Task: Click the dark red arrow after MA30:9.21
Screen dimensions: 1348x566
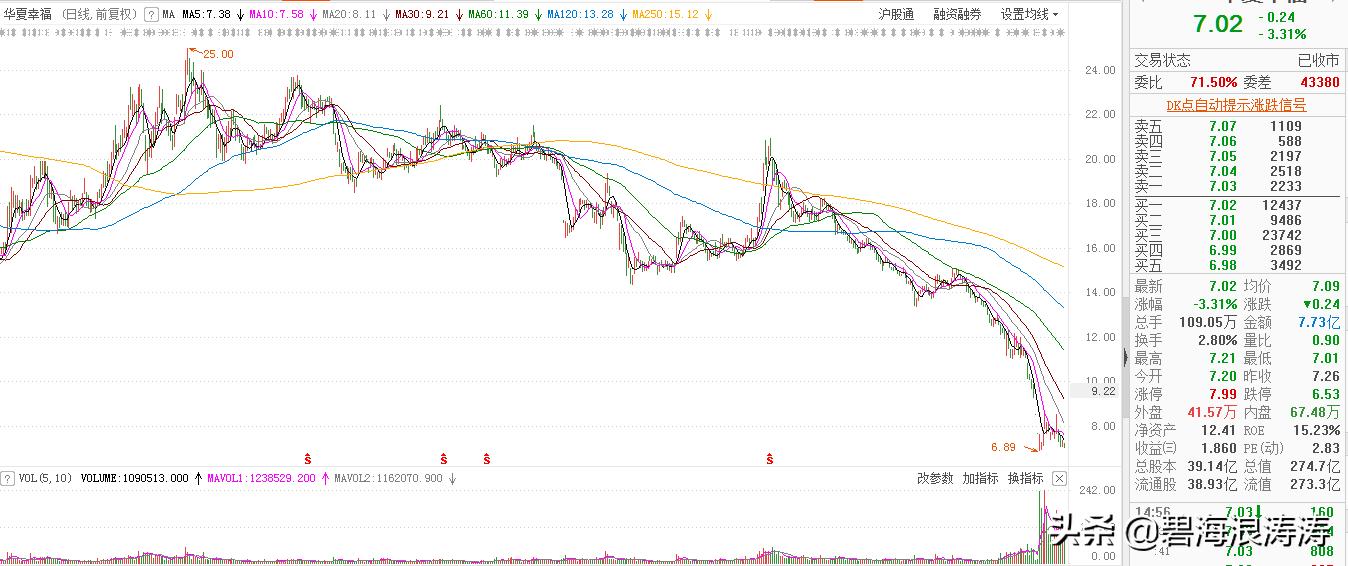Action: 458,15
